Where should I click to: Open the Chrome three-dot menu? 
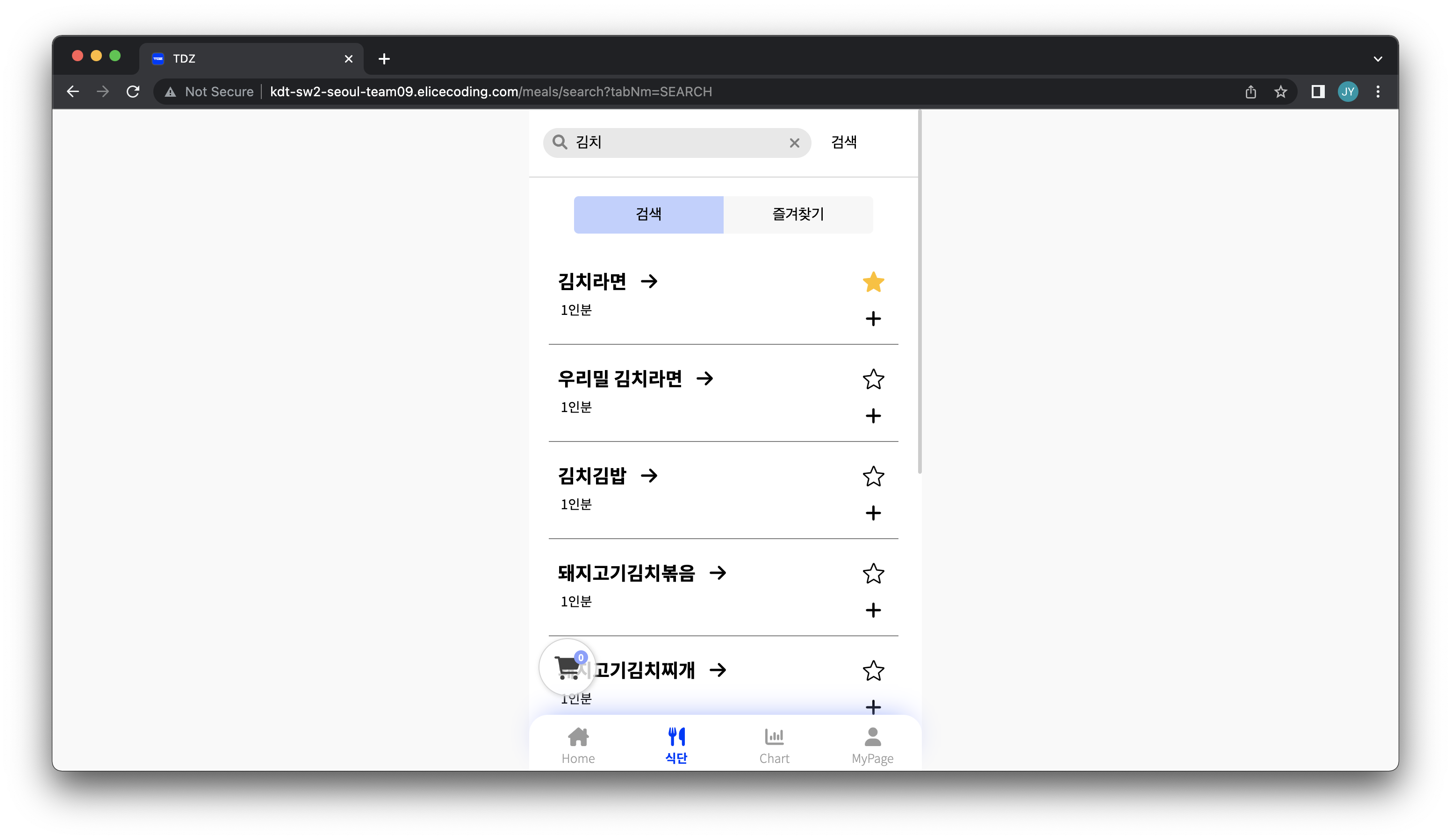click(1378, 92)
